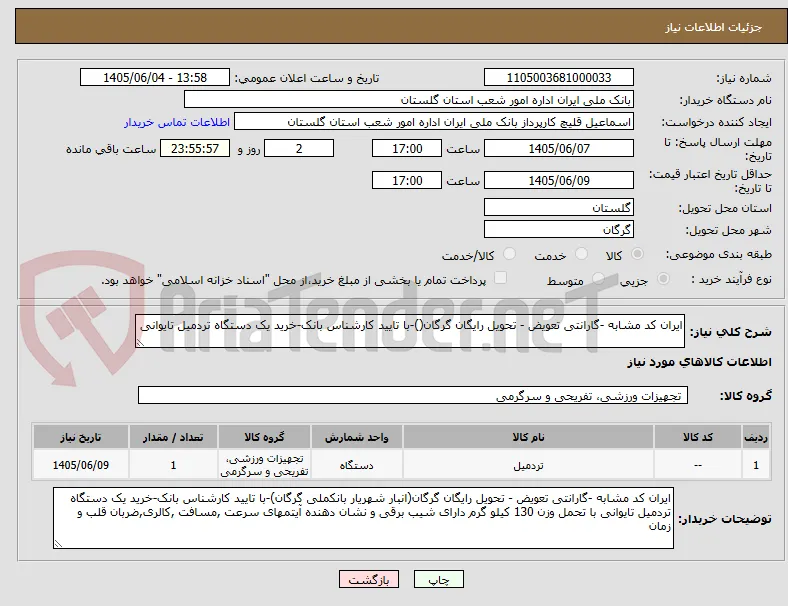
Task: Click the request creator name field
Action: click(434, 122)
